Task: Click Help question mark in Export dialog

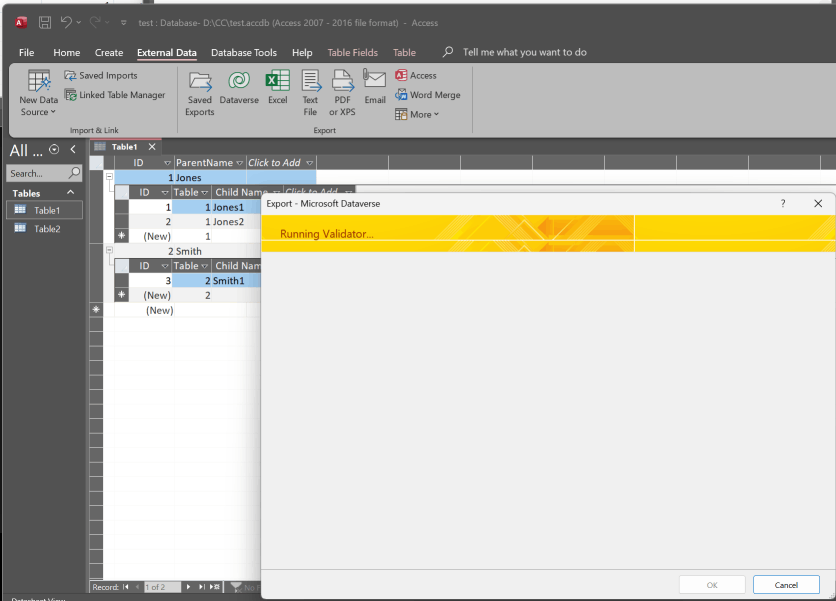Action: pyautogui.click(x=783, y=203)
